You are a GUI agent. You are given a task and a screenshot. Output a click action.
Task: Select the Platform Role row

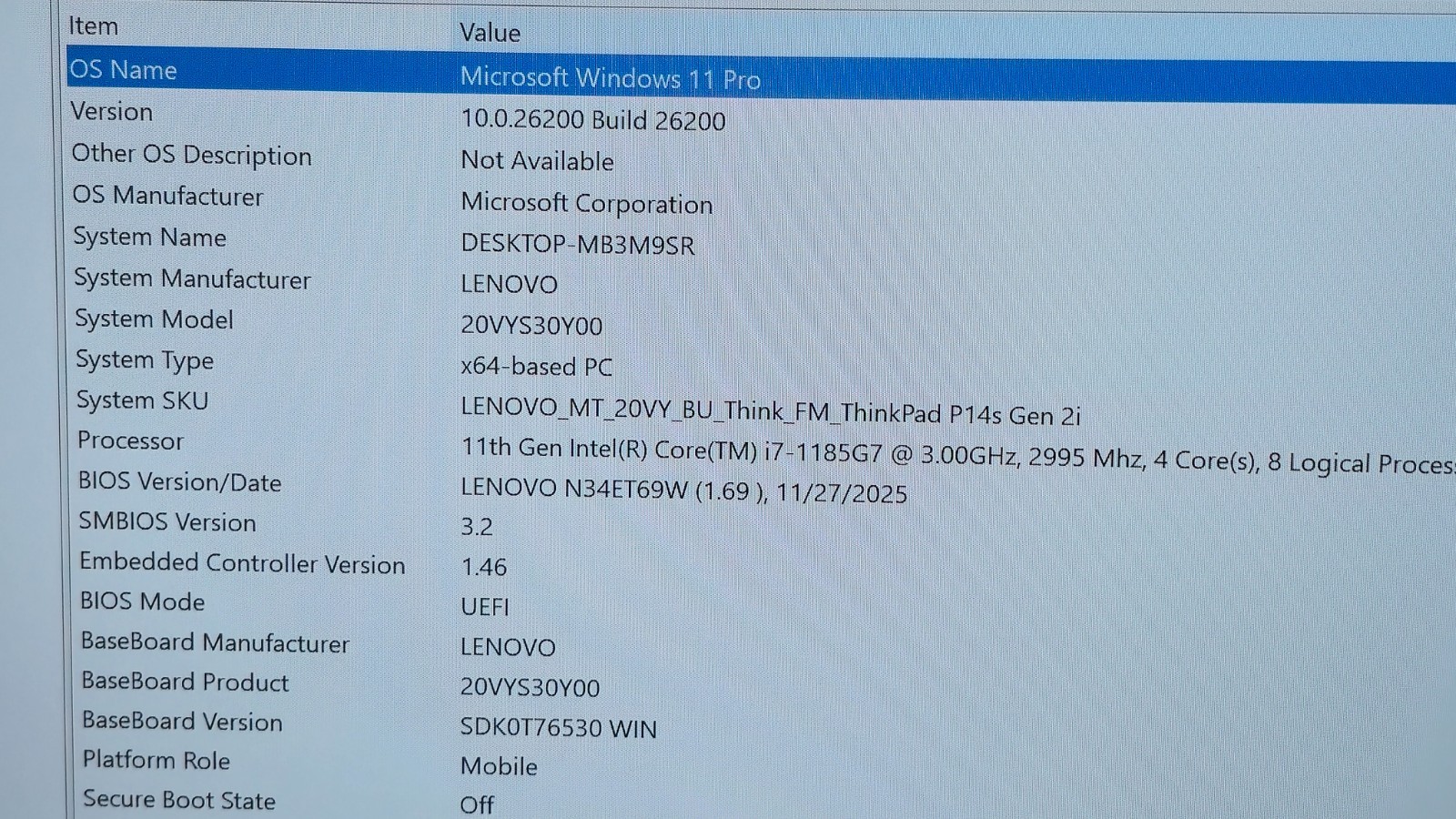(157, 760)
